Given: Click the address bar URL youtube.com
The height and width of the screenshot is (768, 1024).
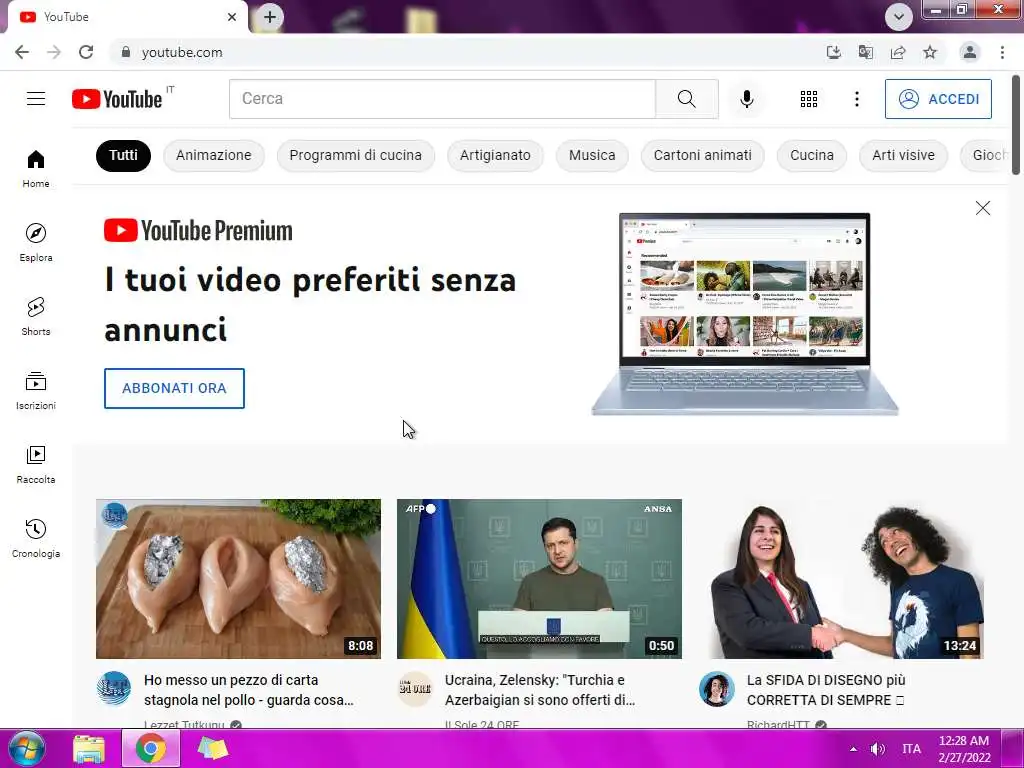Looking at the screenshot, I should pyautogui.click(x=182, y=52).
